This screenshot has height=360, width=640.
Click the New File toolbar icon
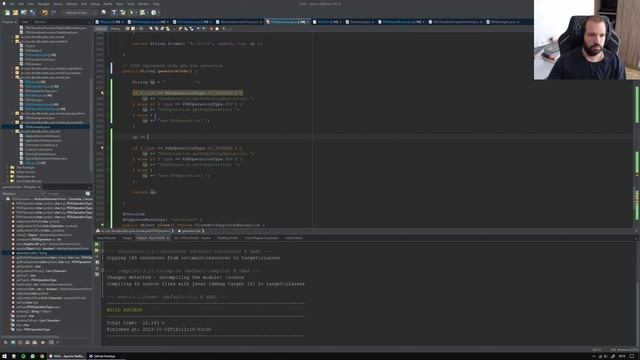(7, 13)
